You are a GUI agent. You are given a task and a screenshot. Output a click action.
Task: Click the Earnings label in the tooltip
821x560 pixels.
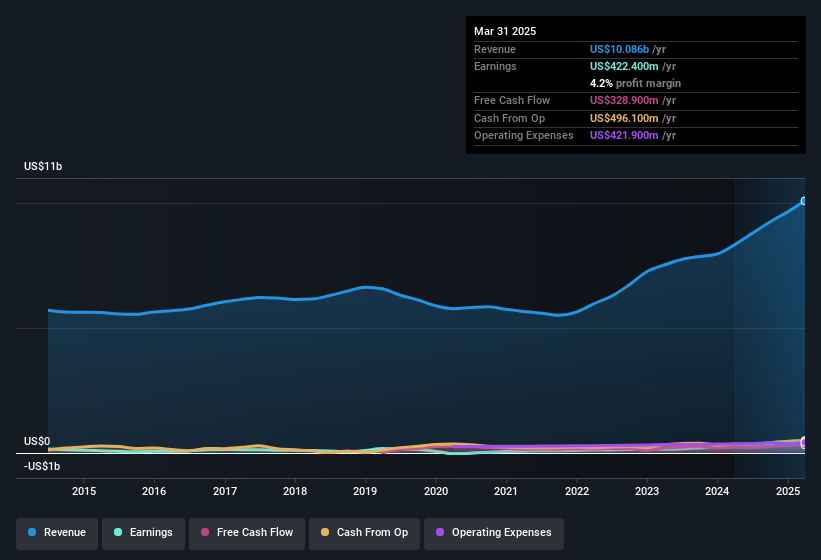pyautogui.click(x=495, y=66)
